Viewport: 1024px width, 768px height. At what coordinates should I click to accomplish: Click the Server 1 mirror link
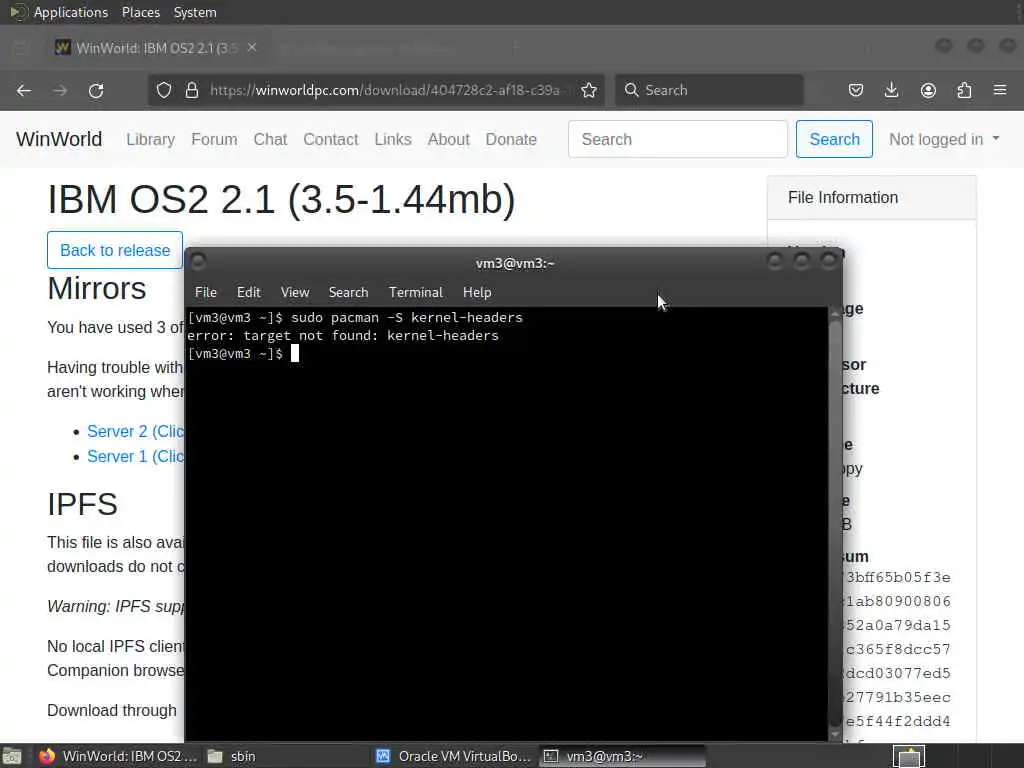click(135, 456)
